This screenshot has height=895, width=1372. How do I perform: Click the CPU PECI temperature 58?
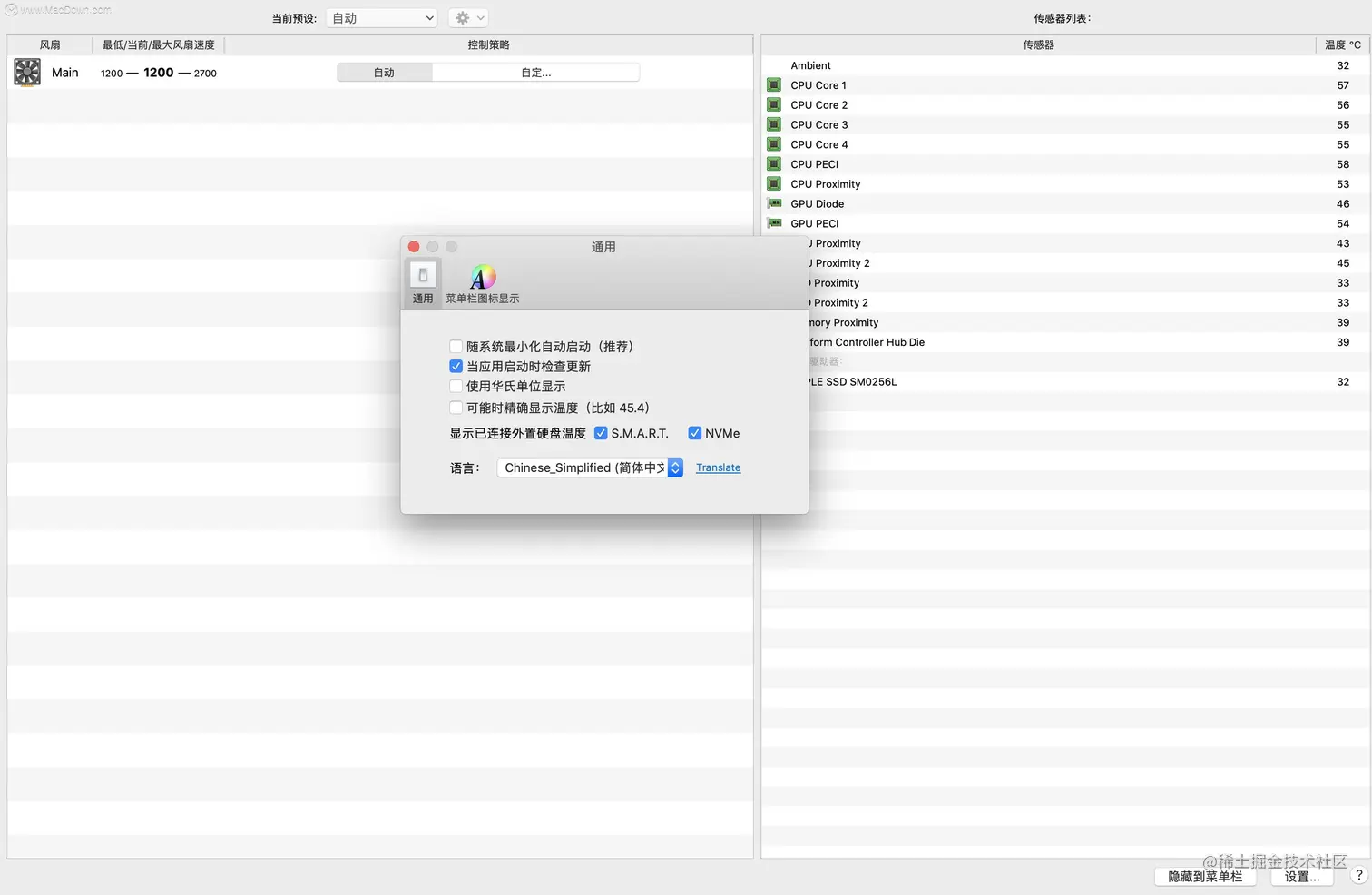1343,164
